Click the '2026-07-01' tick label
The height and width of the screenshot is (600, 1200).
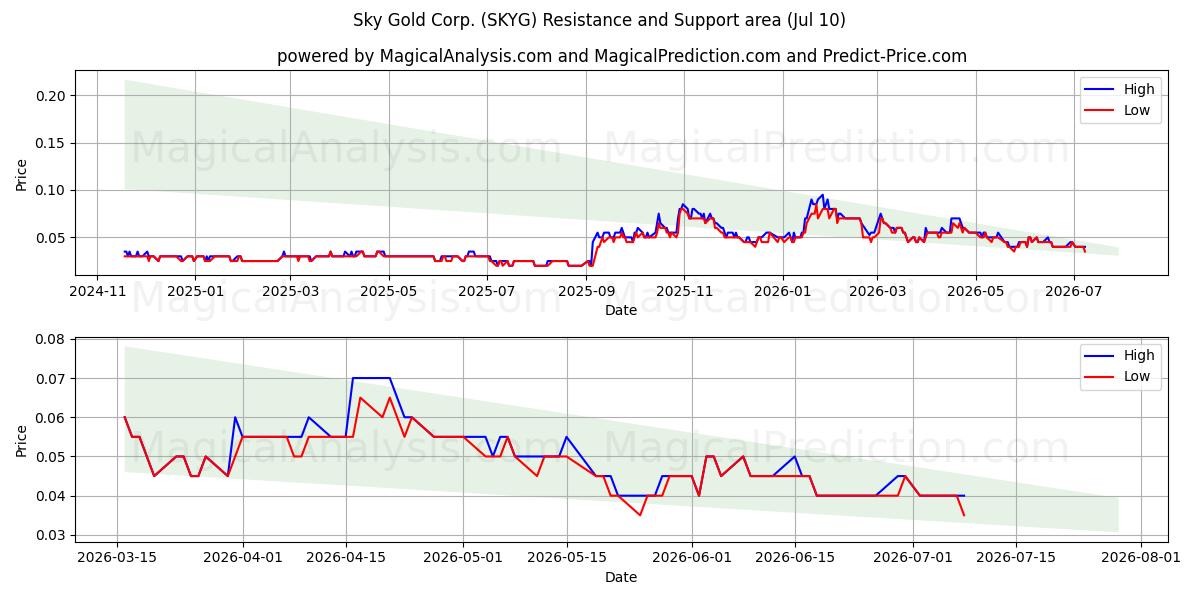[x=914, y=557]
